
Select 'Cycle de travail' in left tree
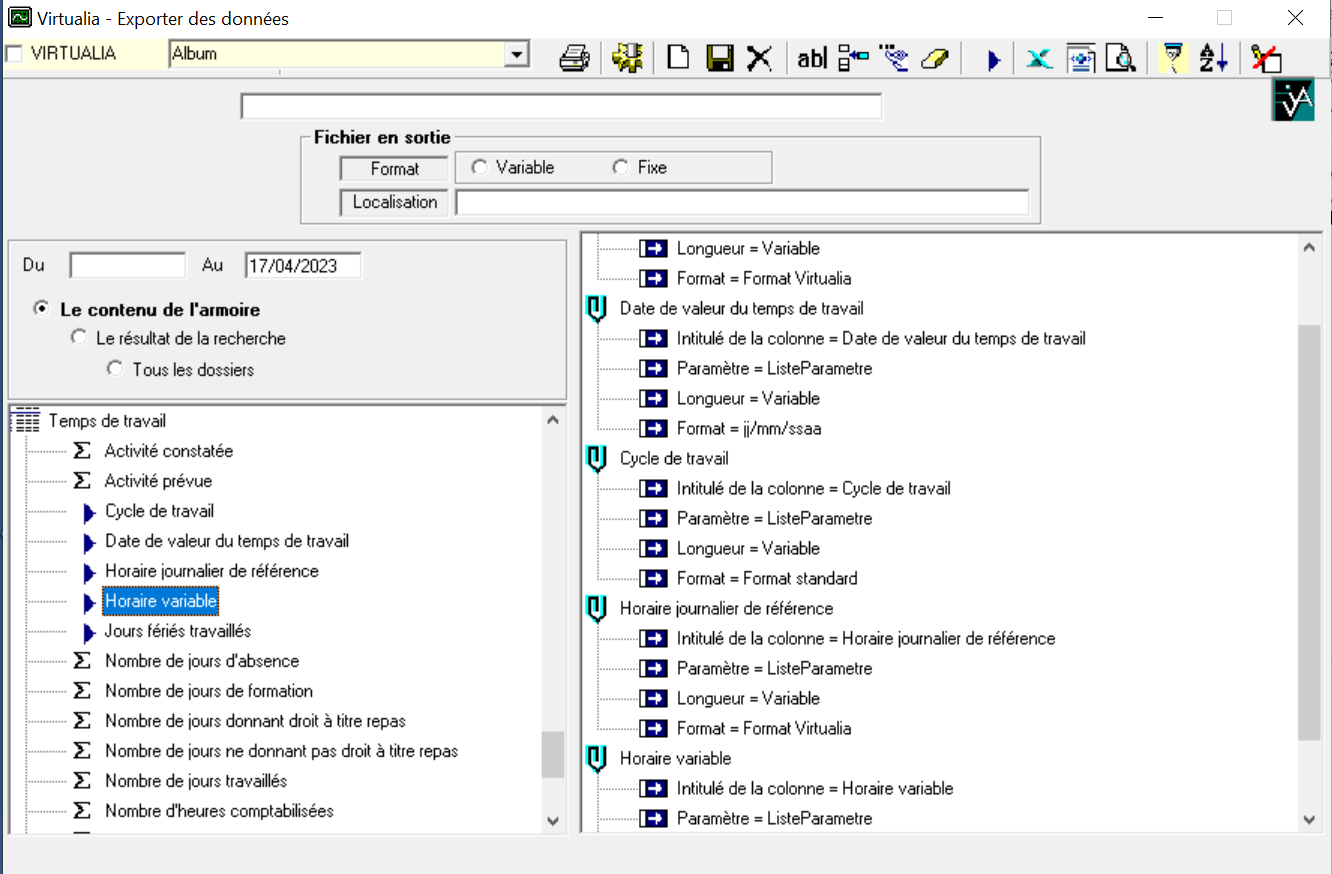pos(159,511)
